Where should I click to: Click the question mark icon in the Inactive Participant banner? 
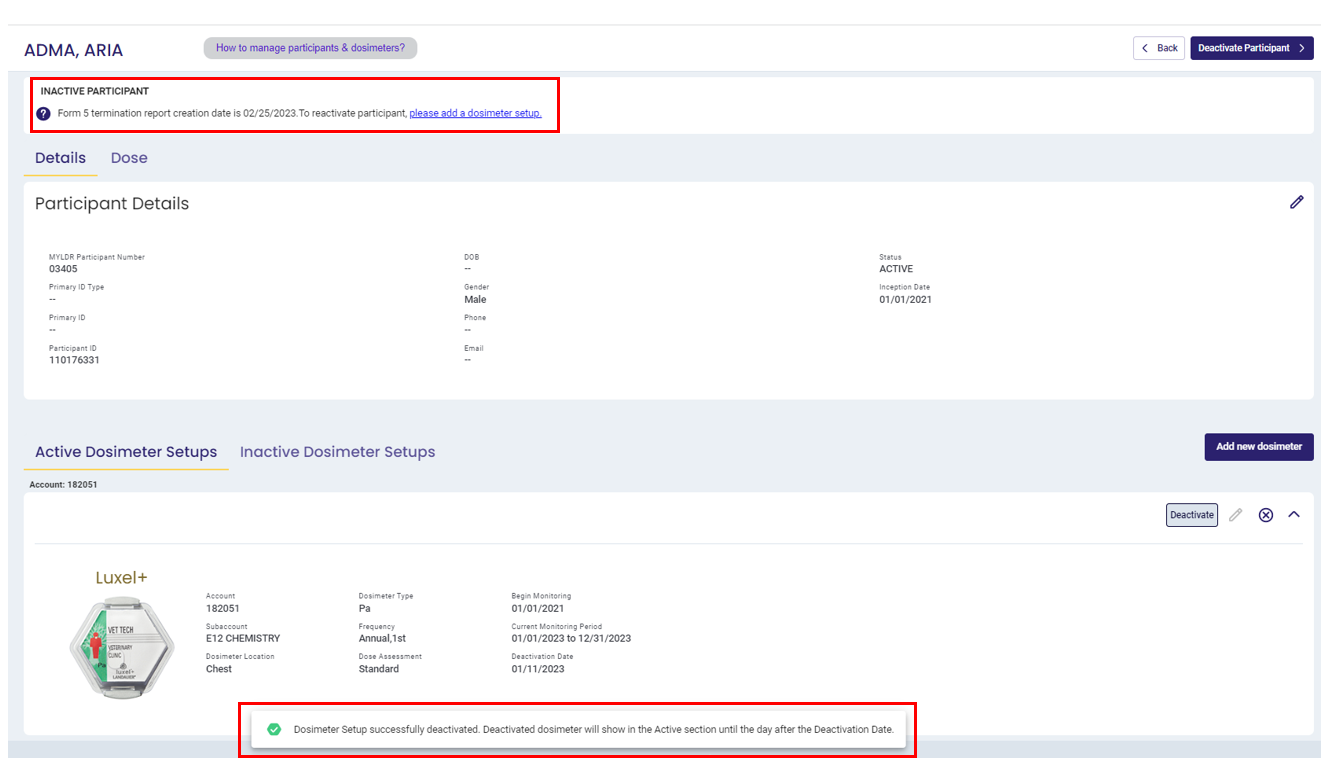point(42,113)
